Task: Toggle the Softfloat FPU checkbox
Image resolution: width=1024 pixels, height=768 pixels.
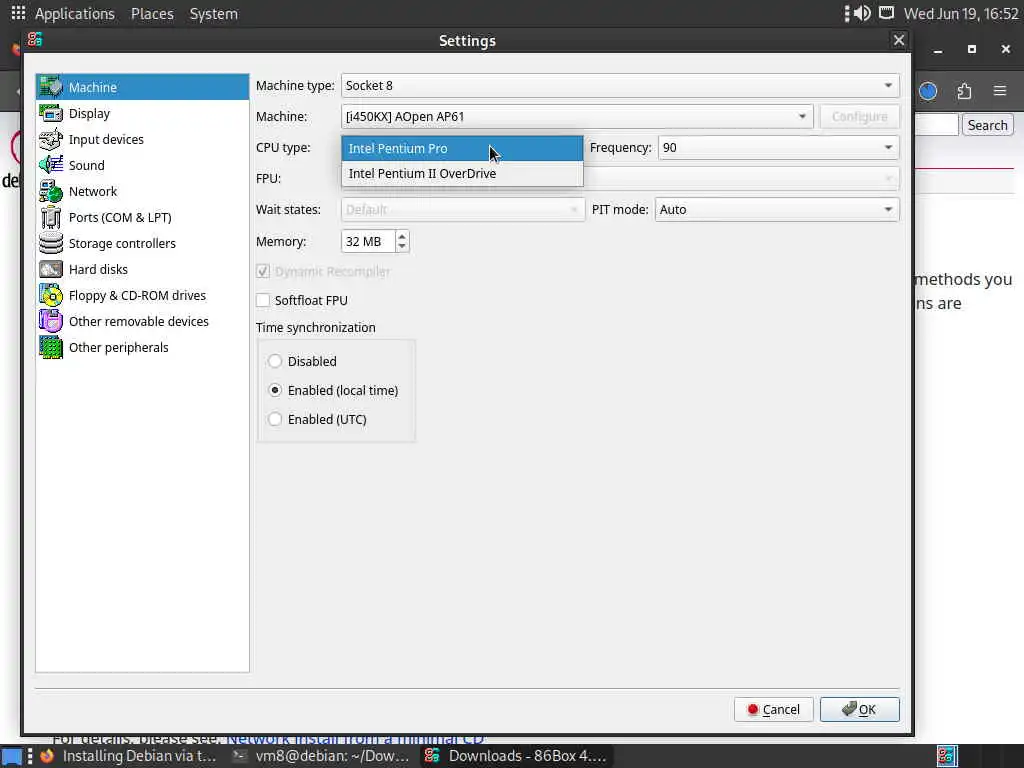Action: click(x=263, y=300)
